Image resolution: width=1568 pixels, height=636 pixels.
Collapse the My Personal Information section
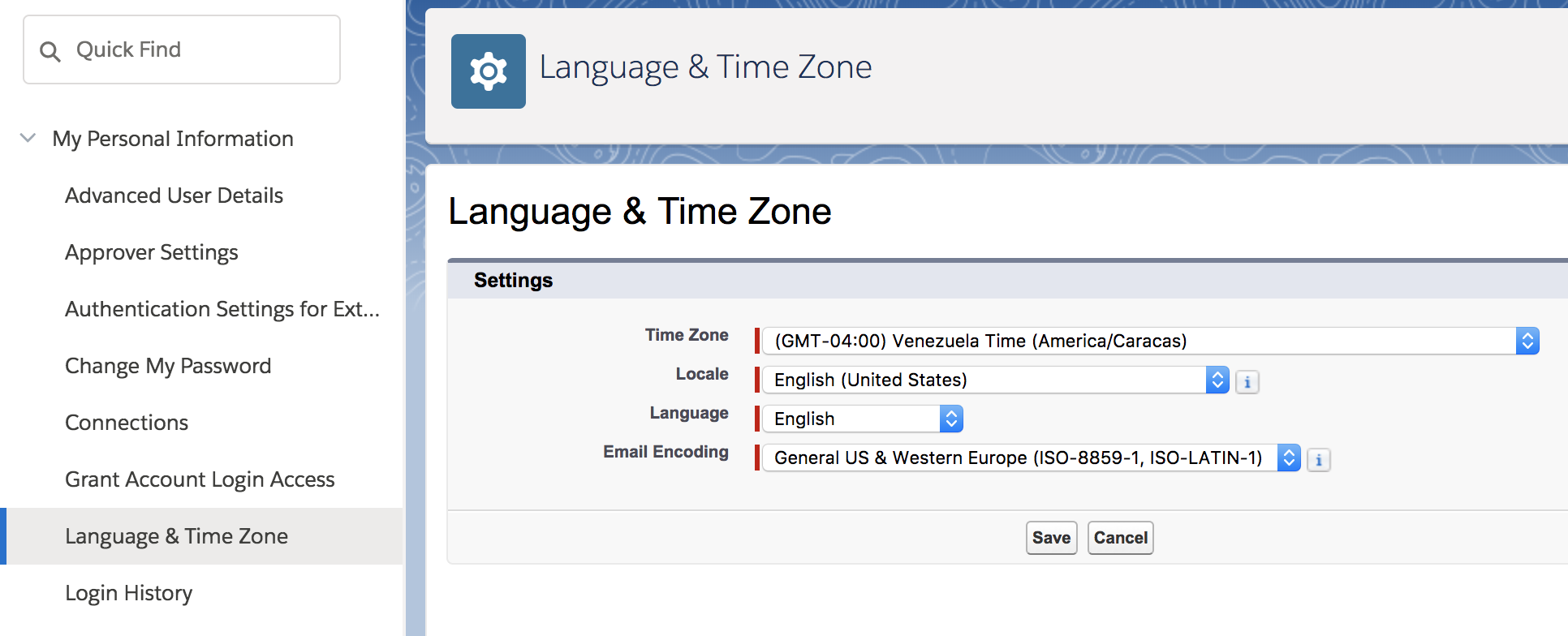[x=28, y=138]
